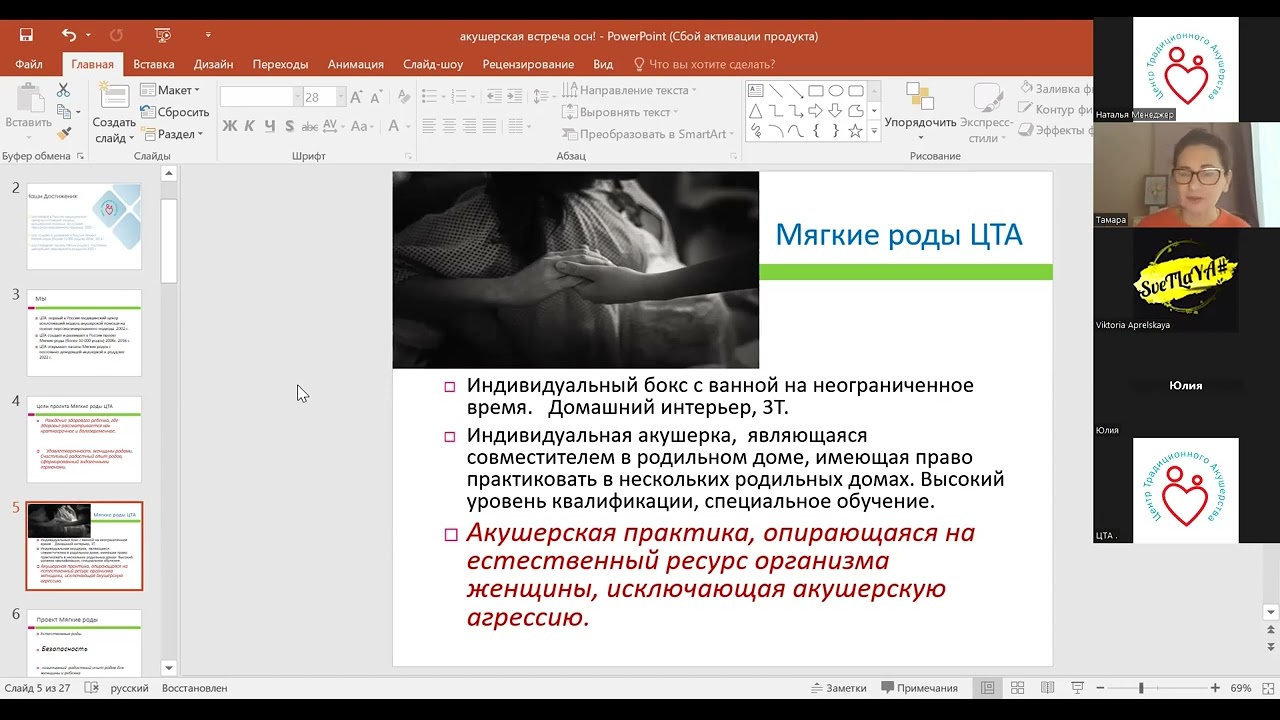Expand the font name combo box arrow
Screen dimensions: 1280x720
pyautogui.click(x=297, y=97)
